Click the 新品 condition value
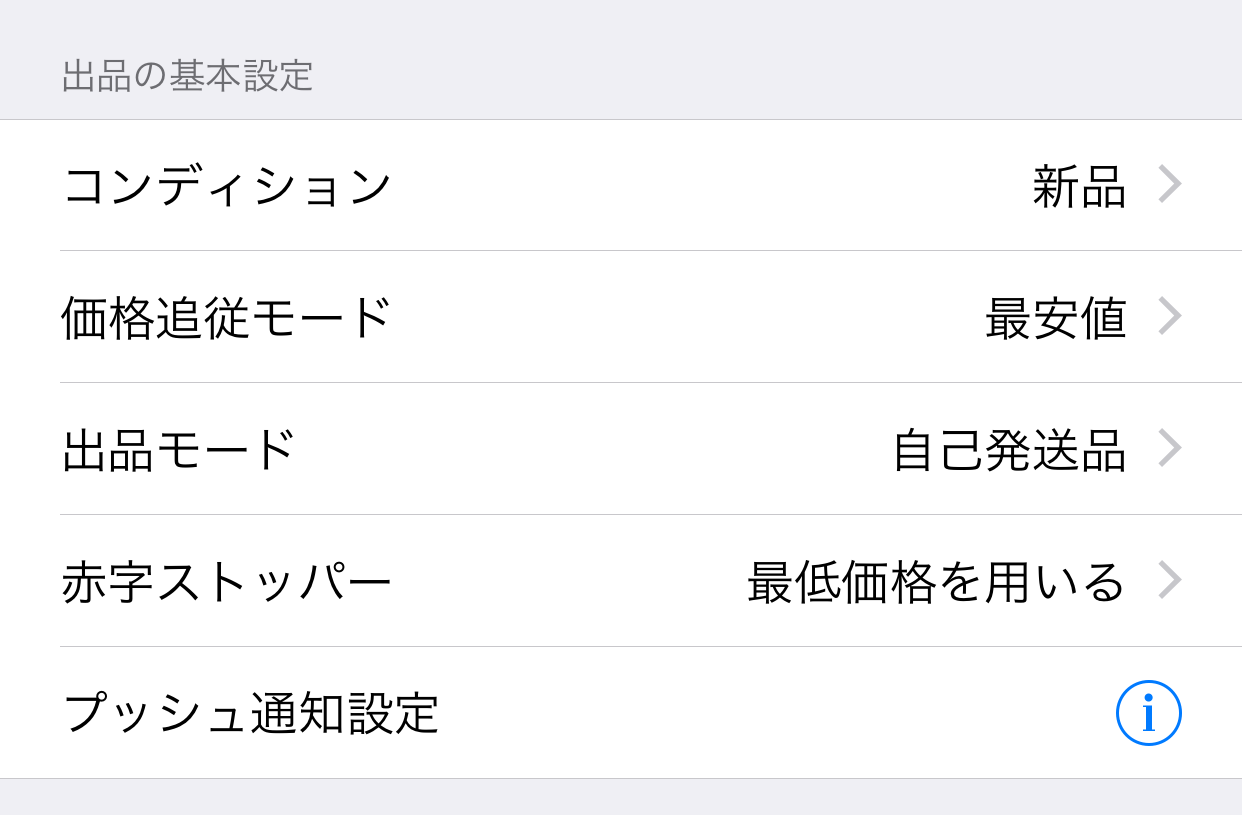This screenshot has height=815, width=1242. 1079,186
